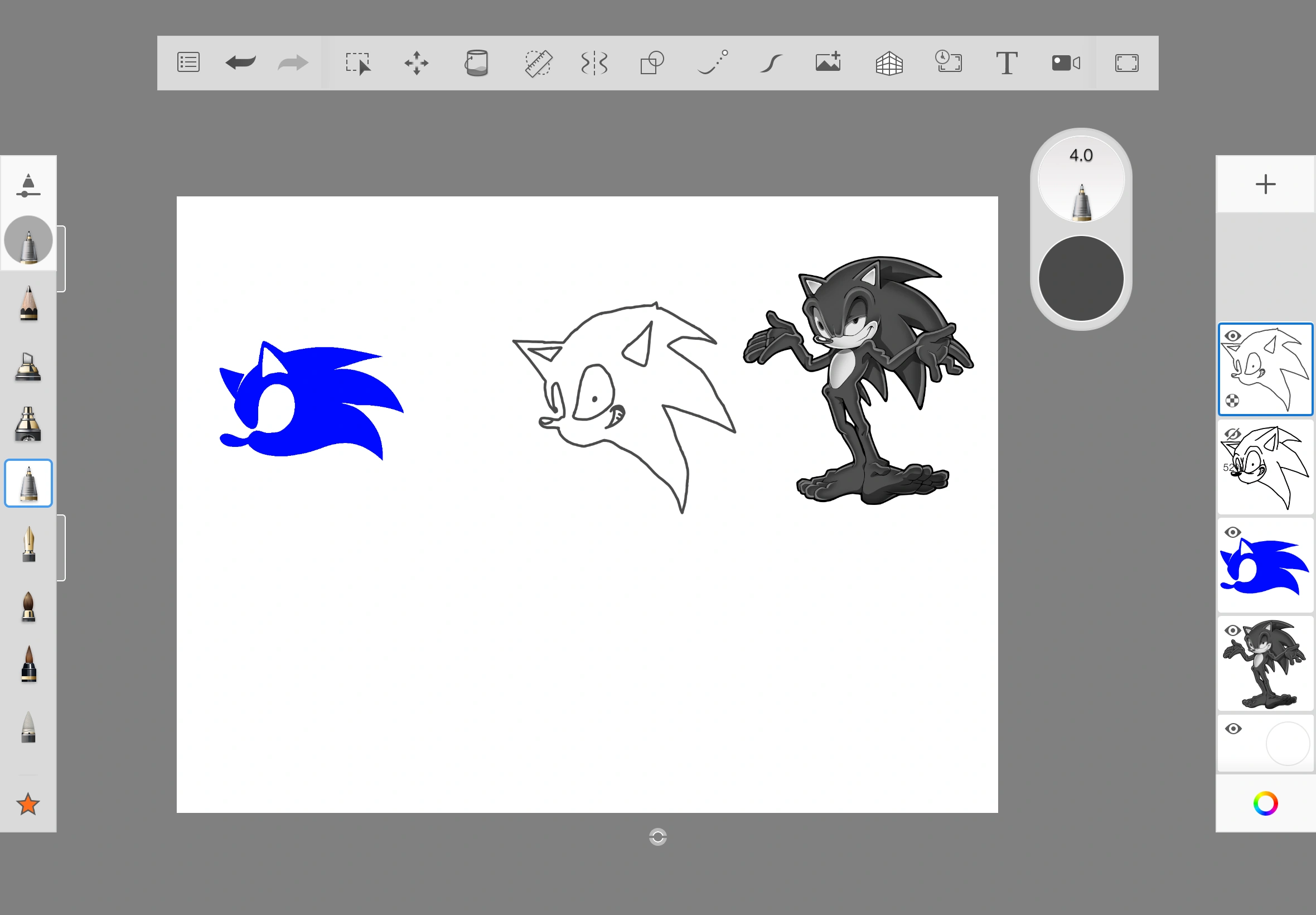Start the Time-lapse recording camera
The height and width of the screenshot is (915, 1316).
tap(1066, 62)
